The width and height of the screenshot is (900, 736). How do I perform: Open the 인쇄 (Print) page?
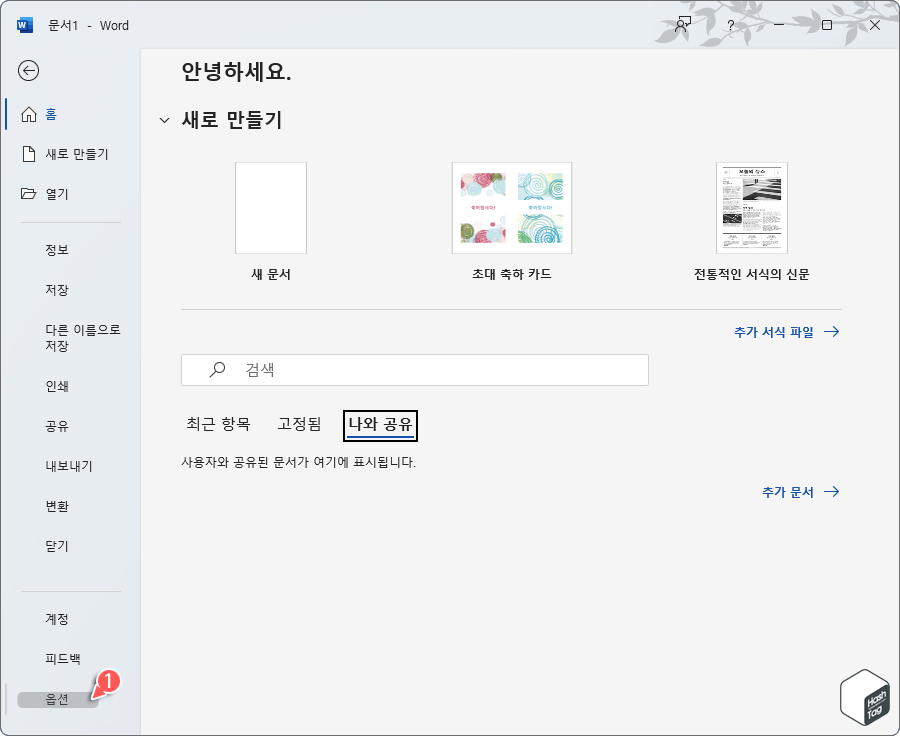click(56, 386)
